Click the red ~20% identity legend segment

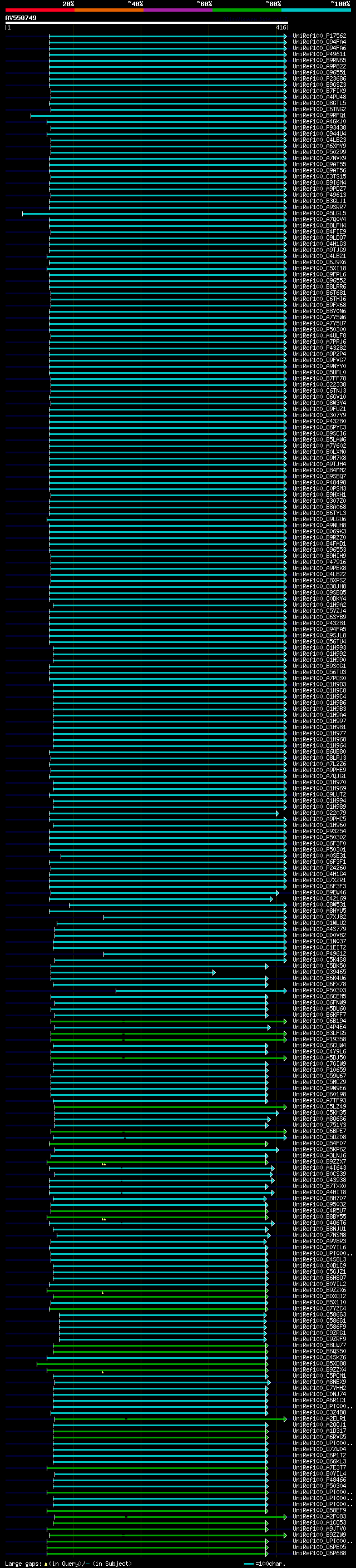click(39, 10)
